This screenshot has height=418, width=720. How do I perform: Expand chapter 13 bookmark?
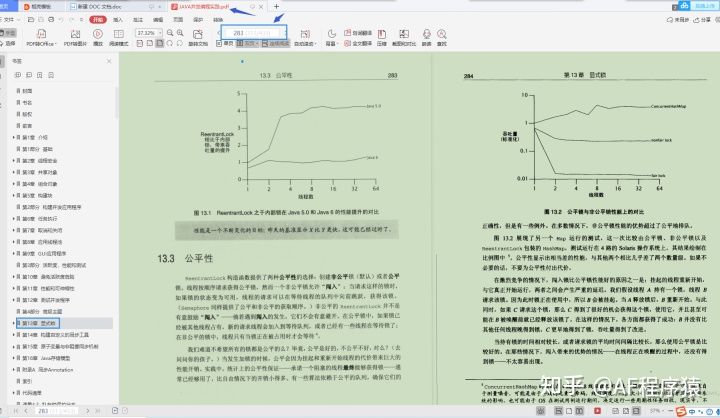[x=13, y=323]
